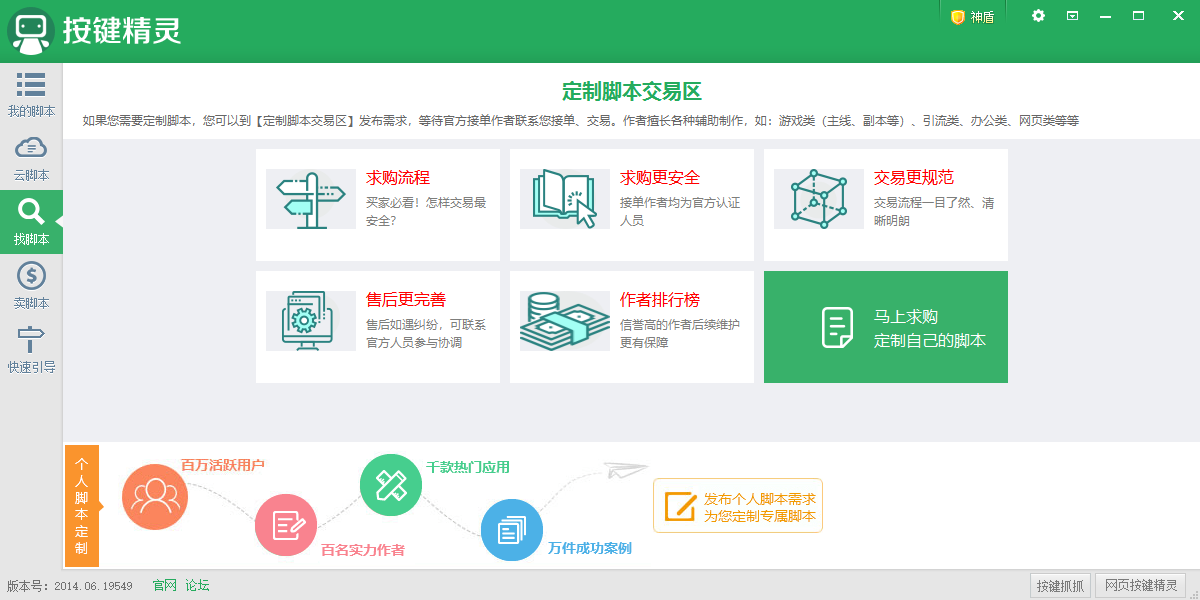Click the robot logo of 按键精灵
Screen dimensions: 1200x600
pos(31,31)
